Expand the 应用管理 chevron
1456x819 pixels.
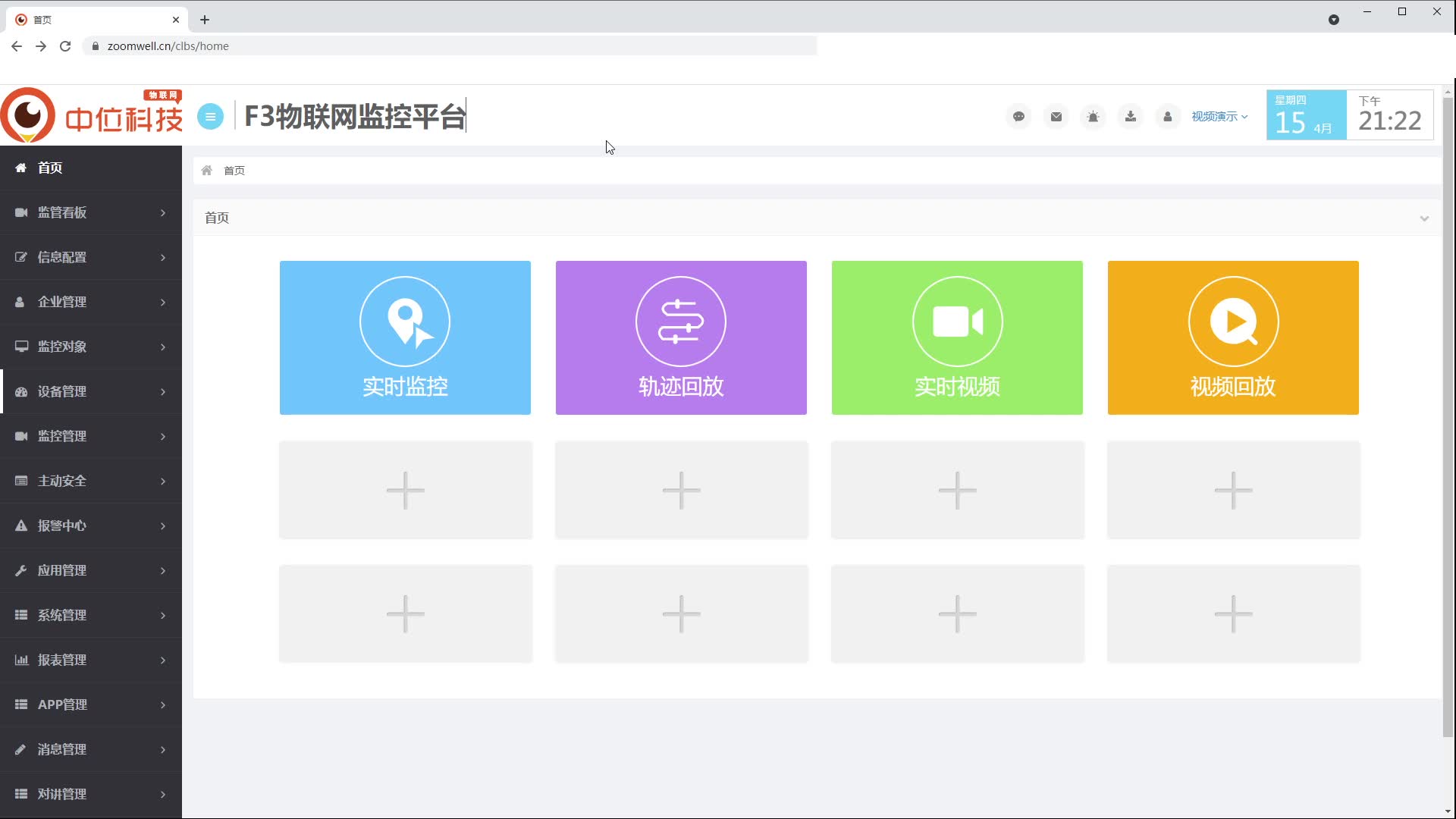[163, 570]
